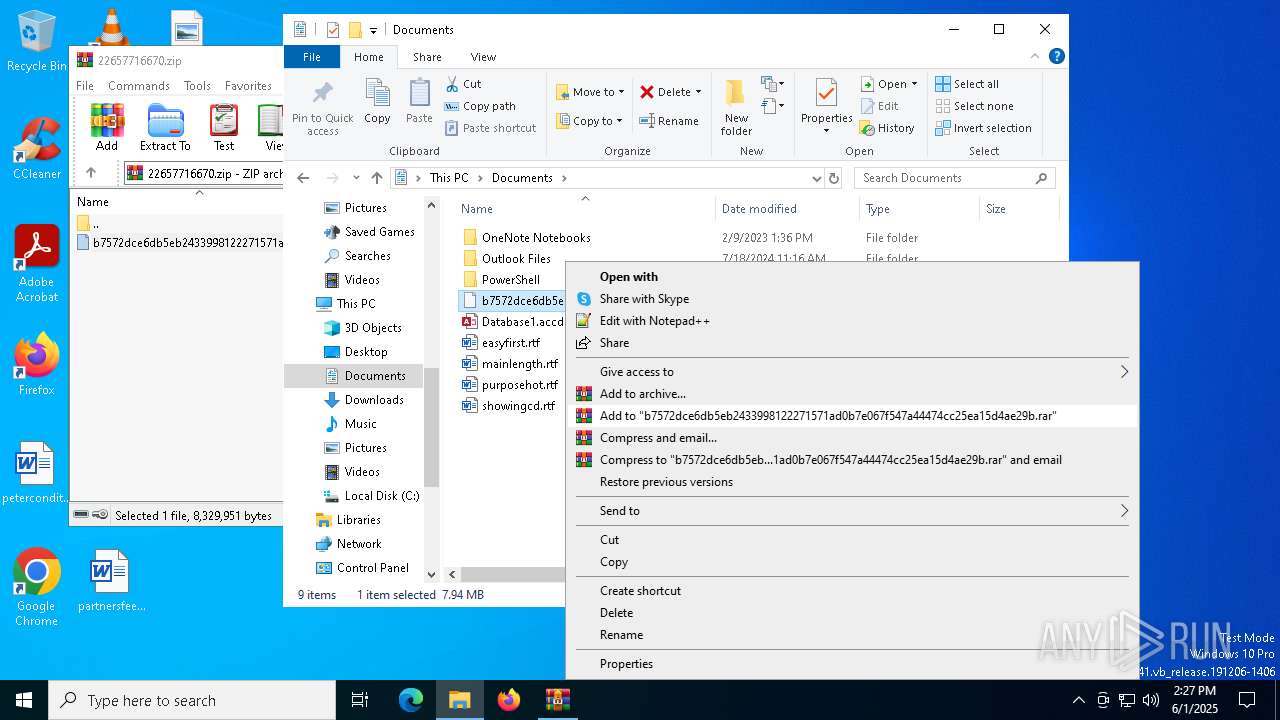Switch to the View ribbon tab
The height and width of the screenshot is (720, 1280).
click(483, 57)
